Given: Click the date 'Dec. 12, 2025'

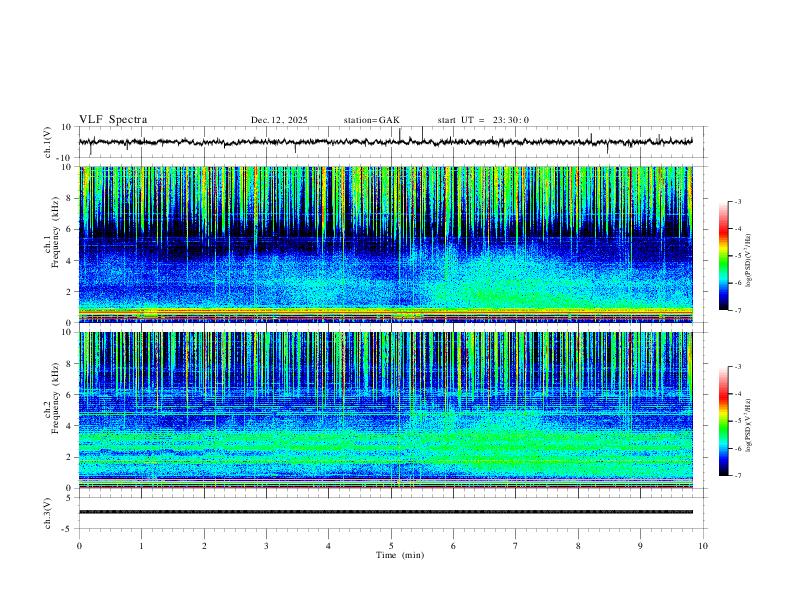Looking at the screenshot, I should pos(279,120).
